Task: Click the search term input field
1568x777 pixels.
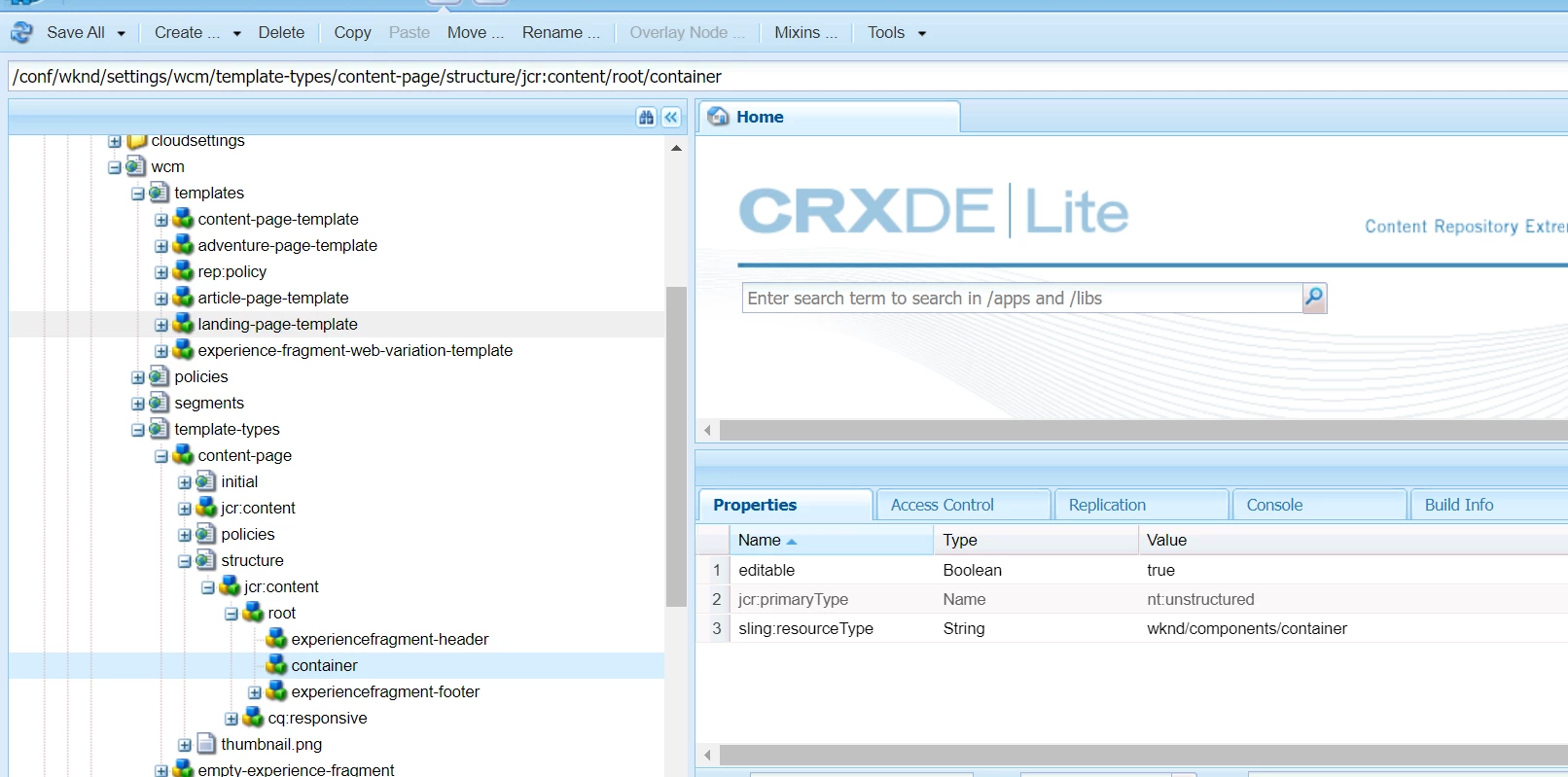Action: pyautogui.click(x=1022, y=298)
